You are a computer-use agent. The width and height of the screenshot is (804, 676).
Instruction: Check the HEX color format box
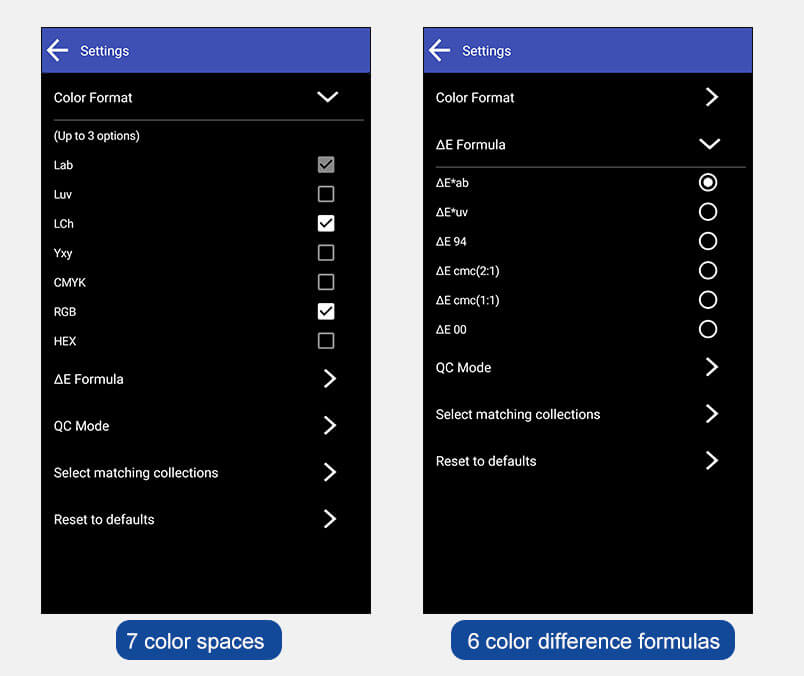326,341
